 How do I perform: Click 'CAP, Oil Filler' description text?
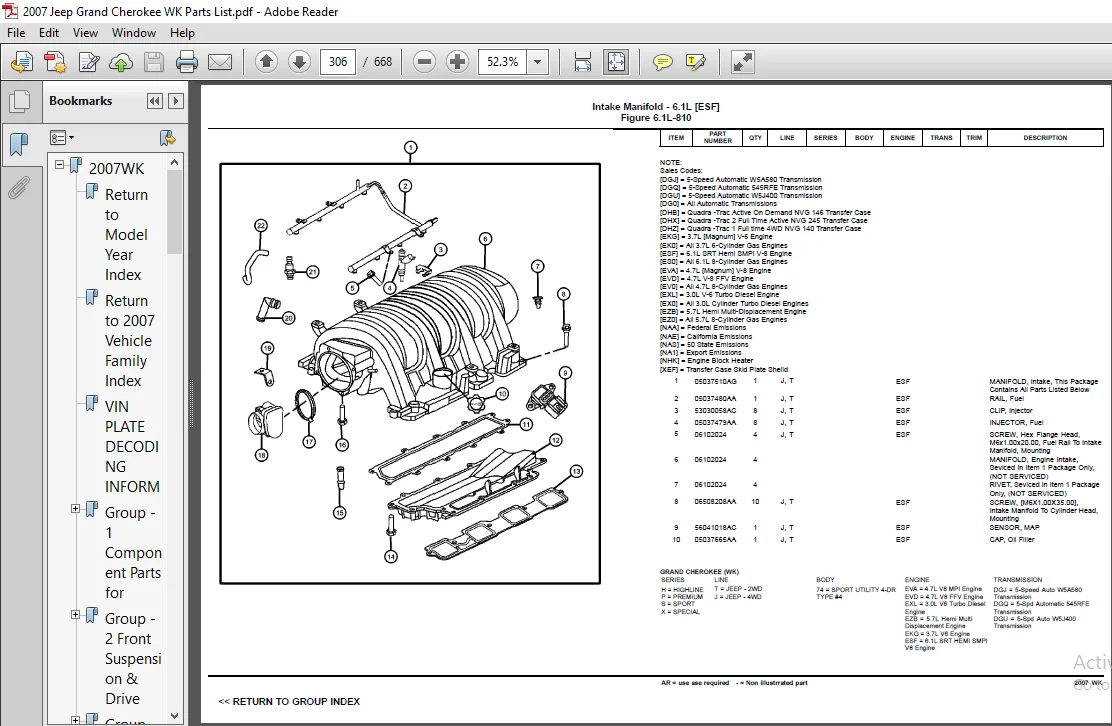pos(1011,540)
